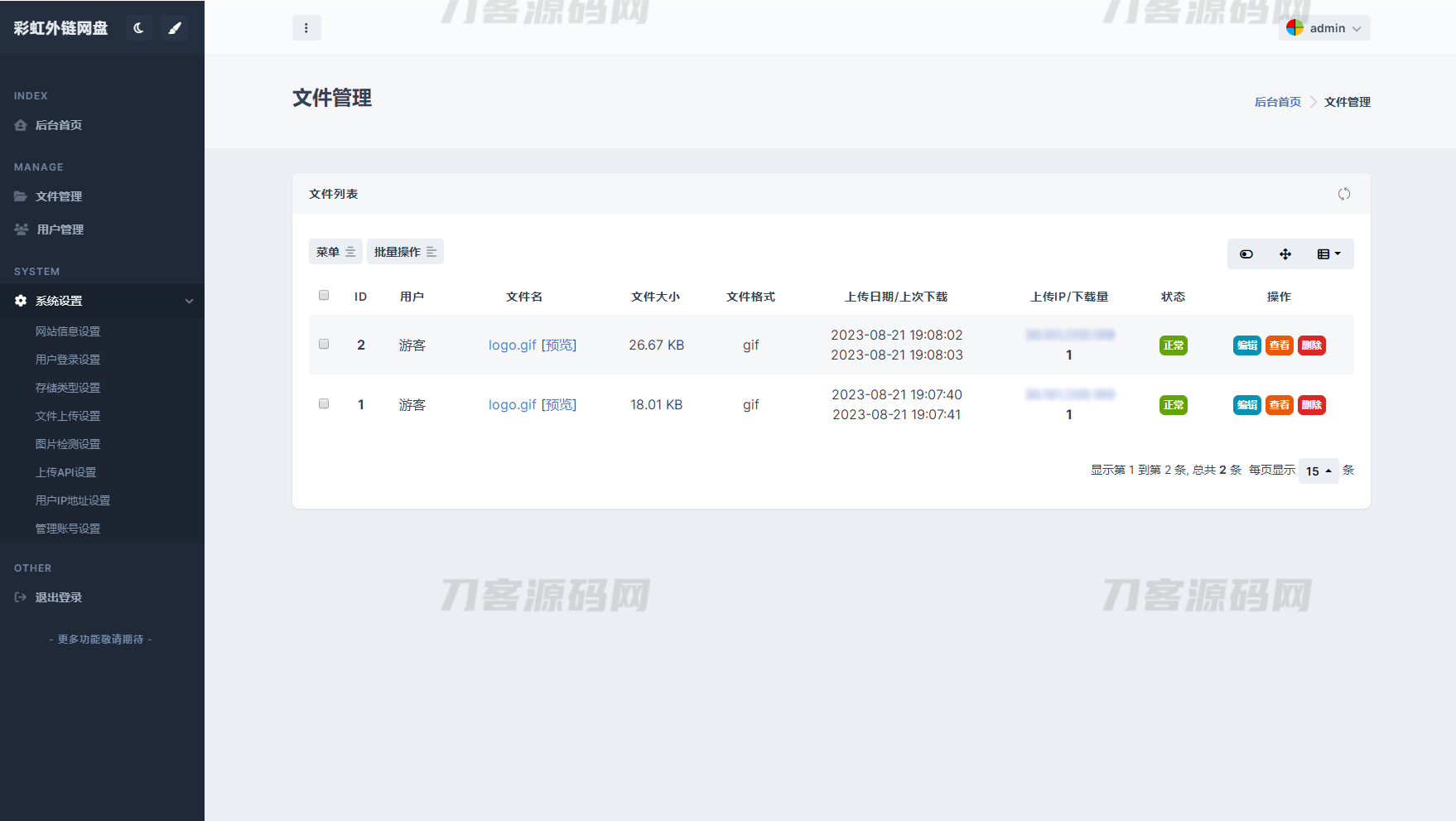The width and height of the screenshot is (1456, 821).
Task: Click the 后台首页 breadcrumb link
Action: 1277,102
